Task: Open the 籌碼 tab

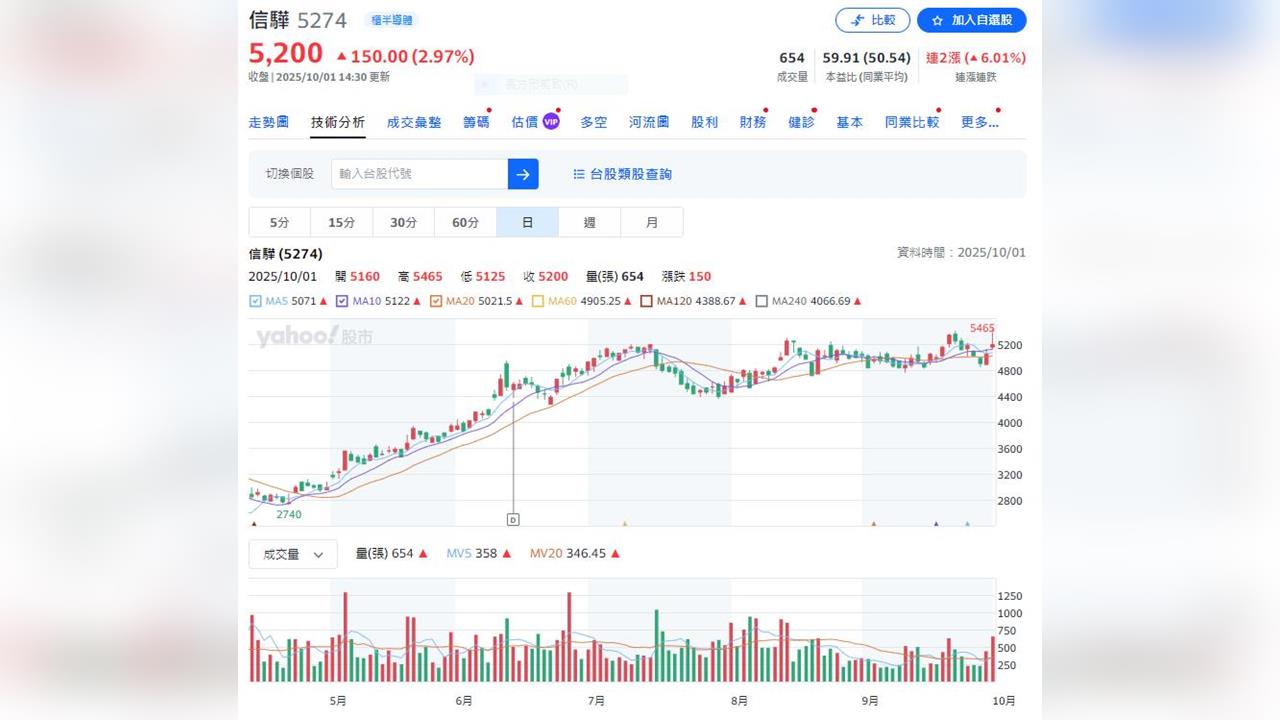Action: 476,122
